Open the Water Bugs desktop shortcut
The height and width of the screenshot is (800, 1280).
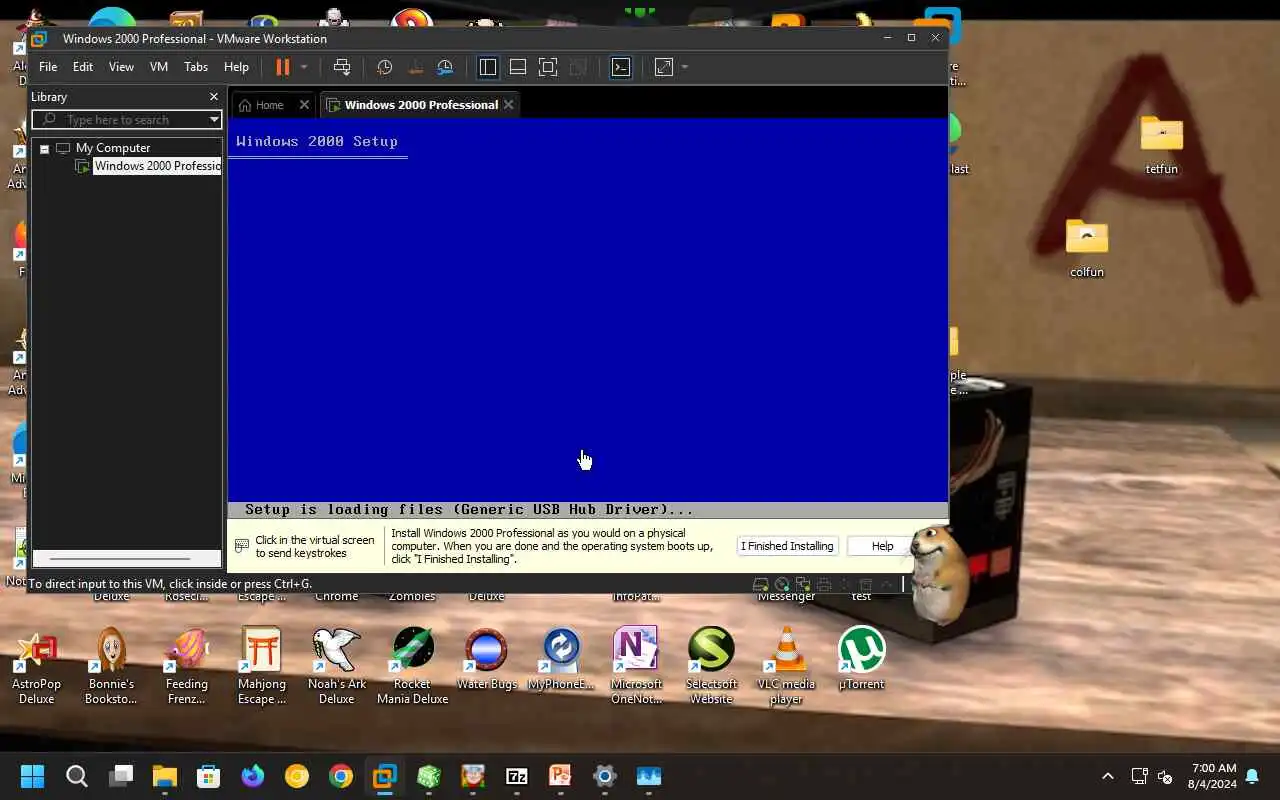[487, 658]
